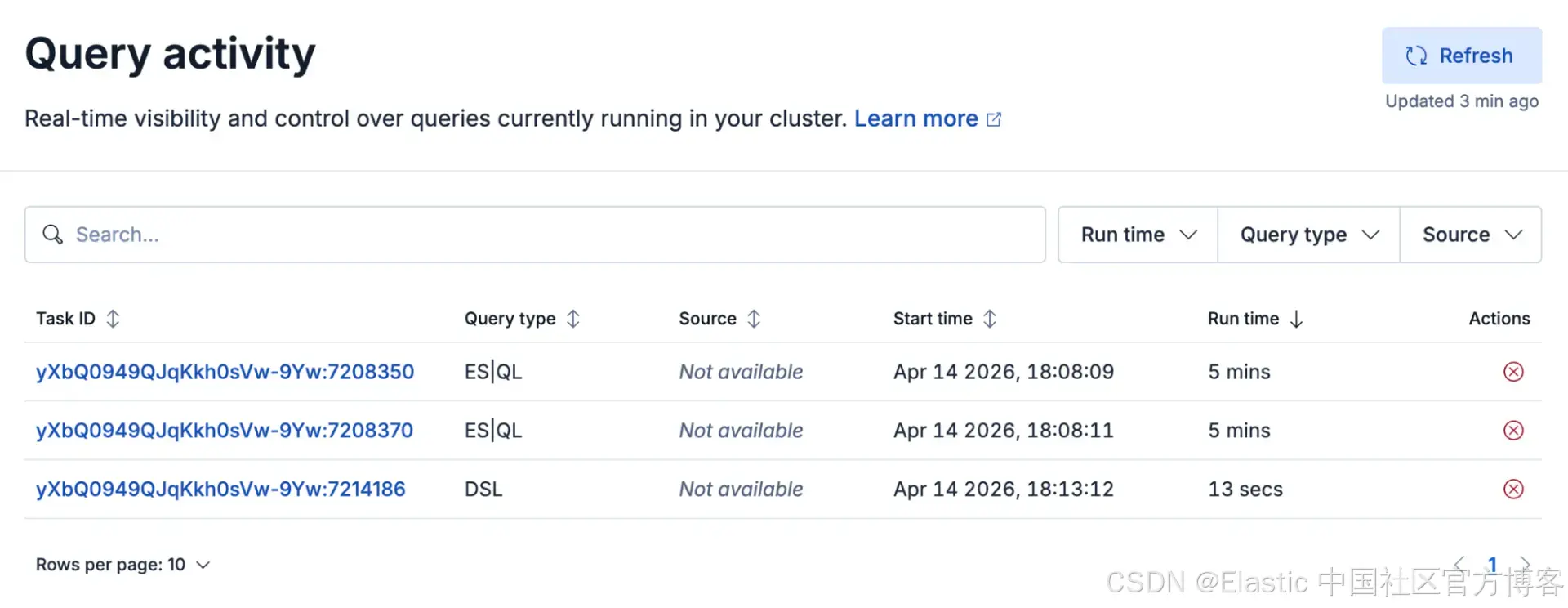Expand the Source filter dropdown
The image size is (1568, 608).
pos(1471,235)
